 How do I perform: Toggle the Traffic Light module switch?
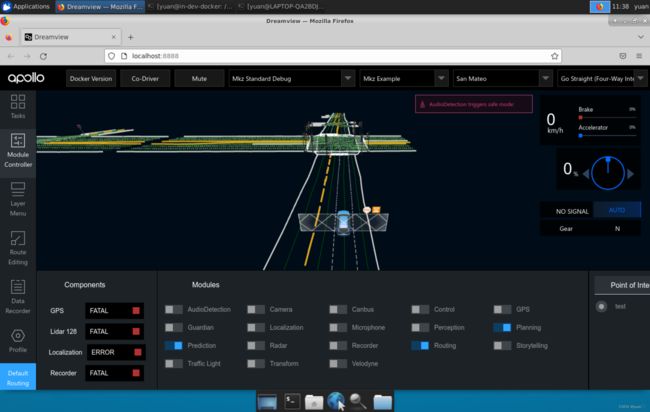[x=174, y=364]
